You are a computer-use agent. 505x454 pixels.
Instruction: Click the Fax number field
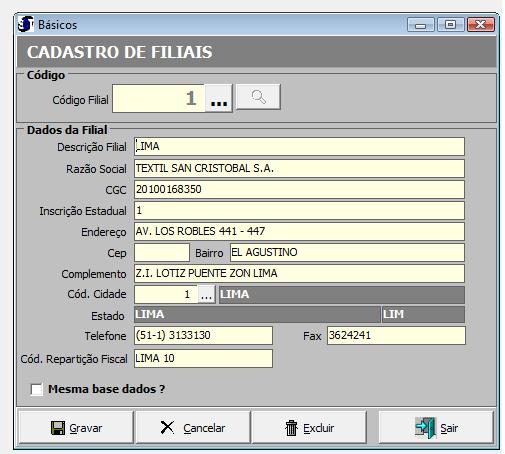[x=396, y=335]
